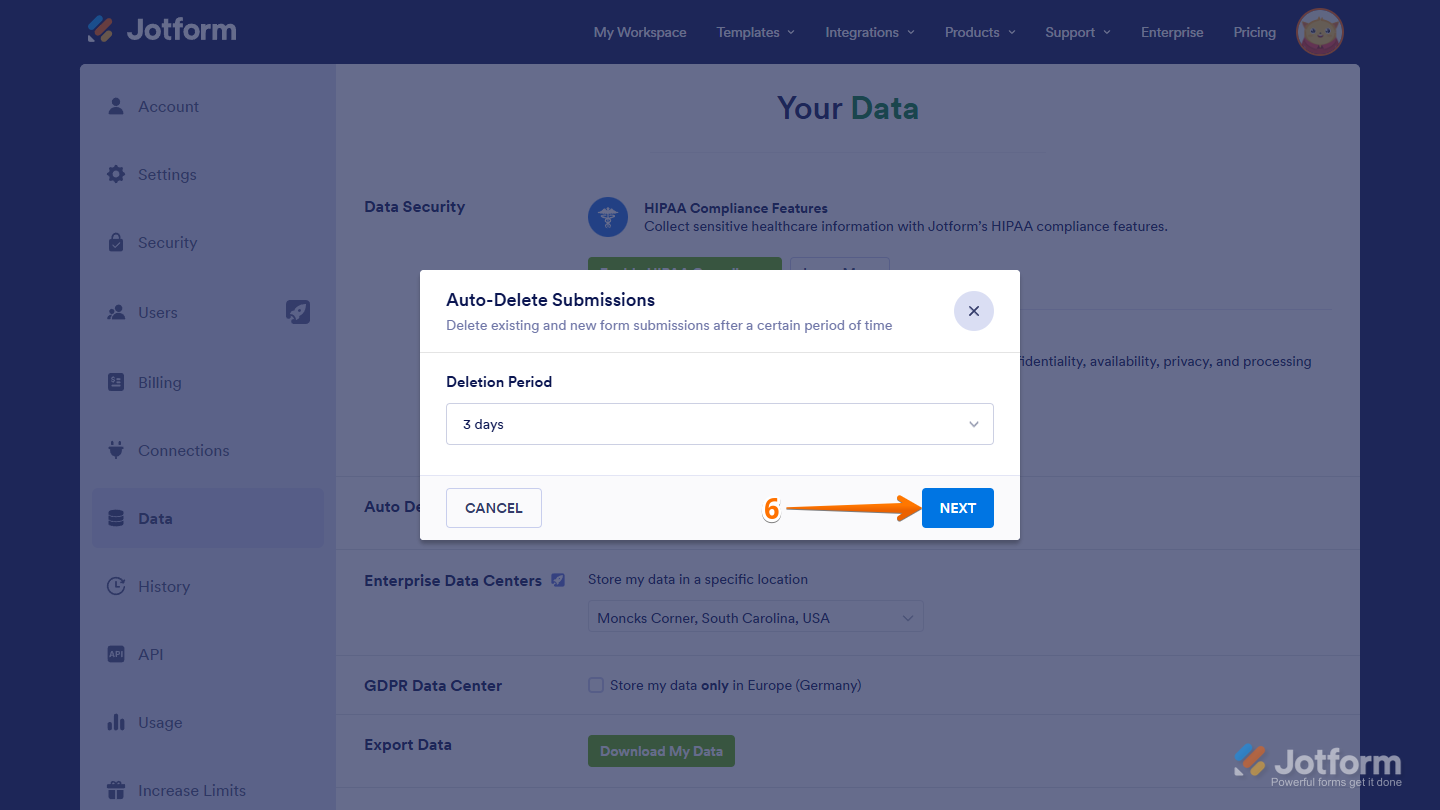Open the Deletion Period dropdown
1440x810 pixels.
pyautogui.click(x=719, y=424)
